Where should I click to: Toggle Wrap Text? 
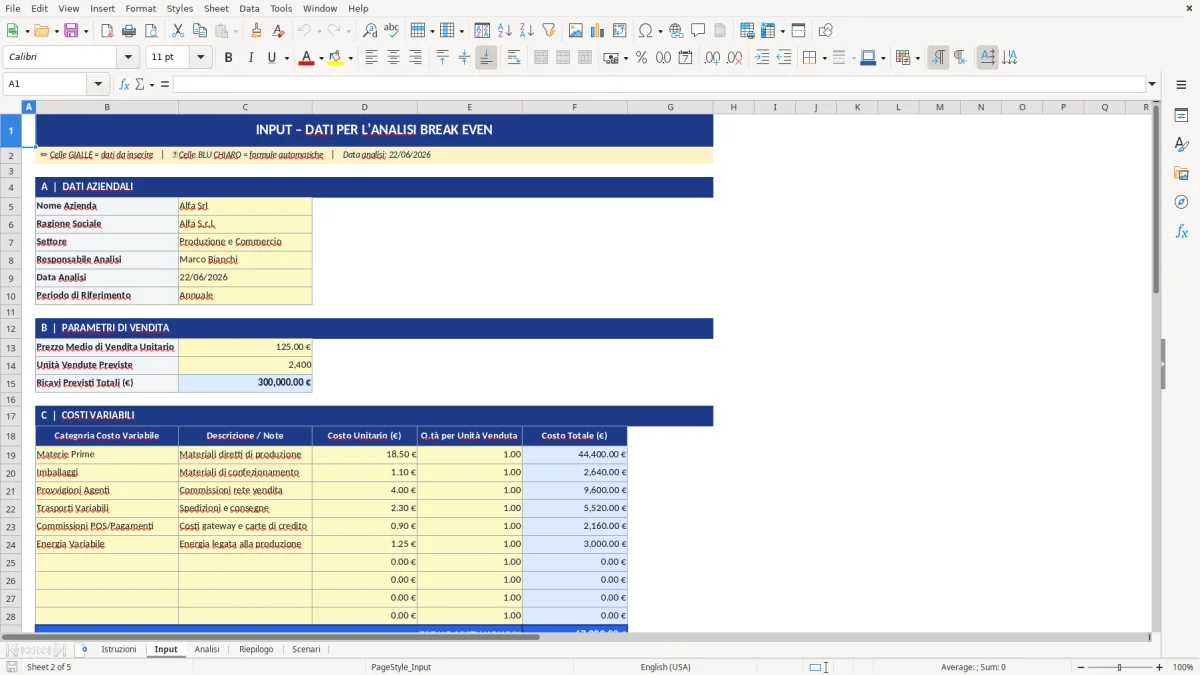pos(513,58)
